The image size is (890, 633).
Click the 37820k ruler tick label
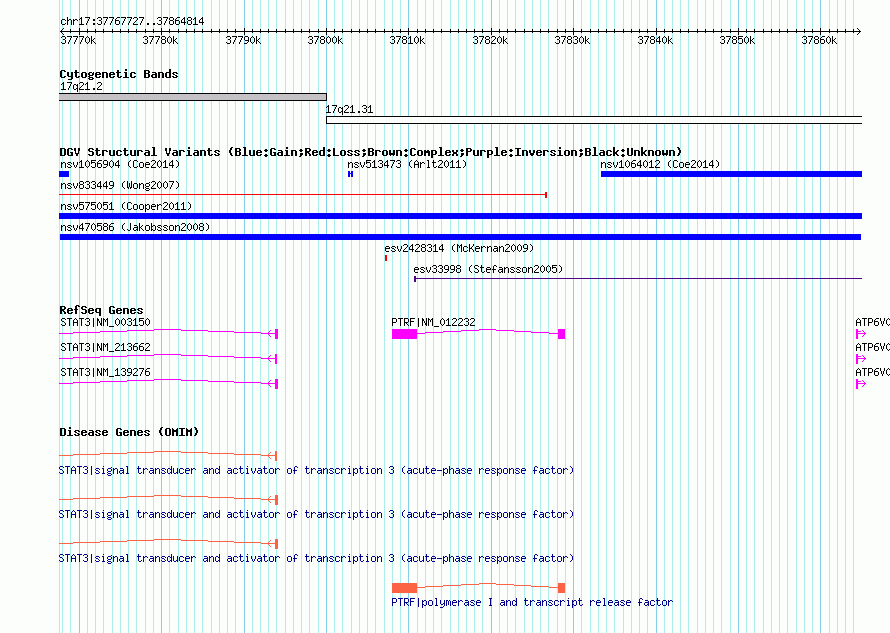point(490,40)
